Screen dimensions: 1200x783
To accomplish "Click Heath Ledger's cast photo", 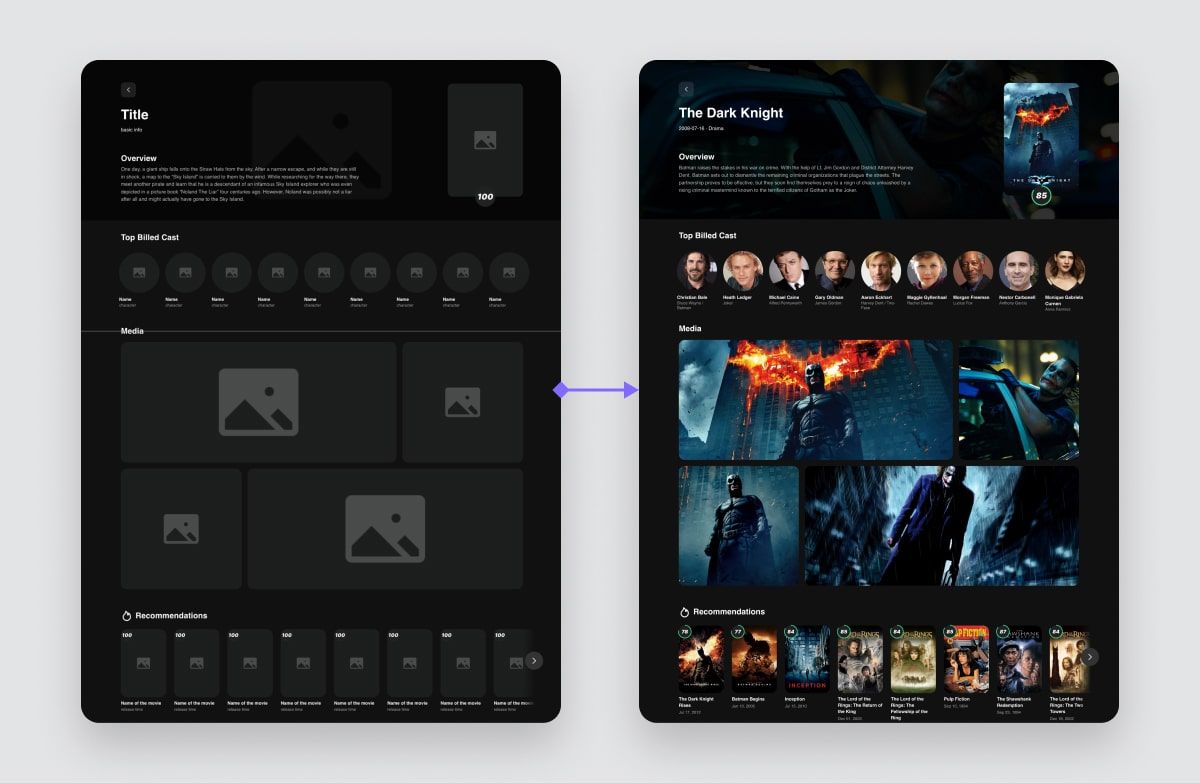I will coord(743,268).
